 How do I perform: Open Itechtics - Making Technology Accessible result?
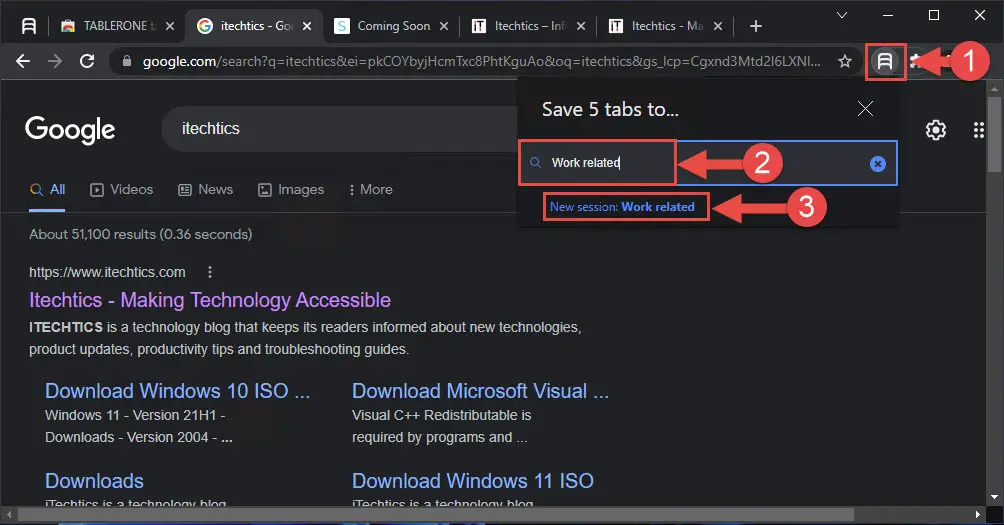point(210,300)
